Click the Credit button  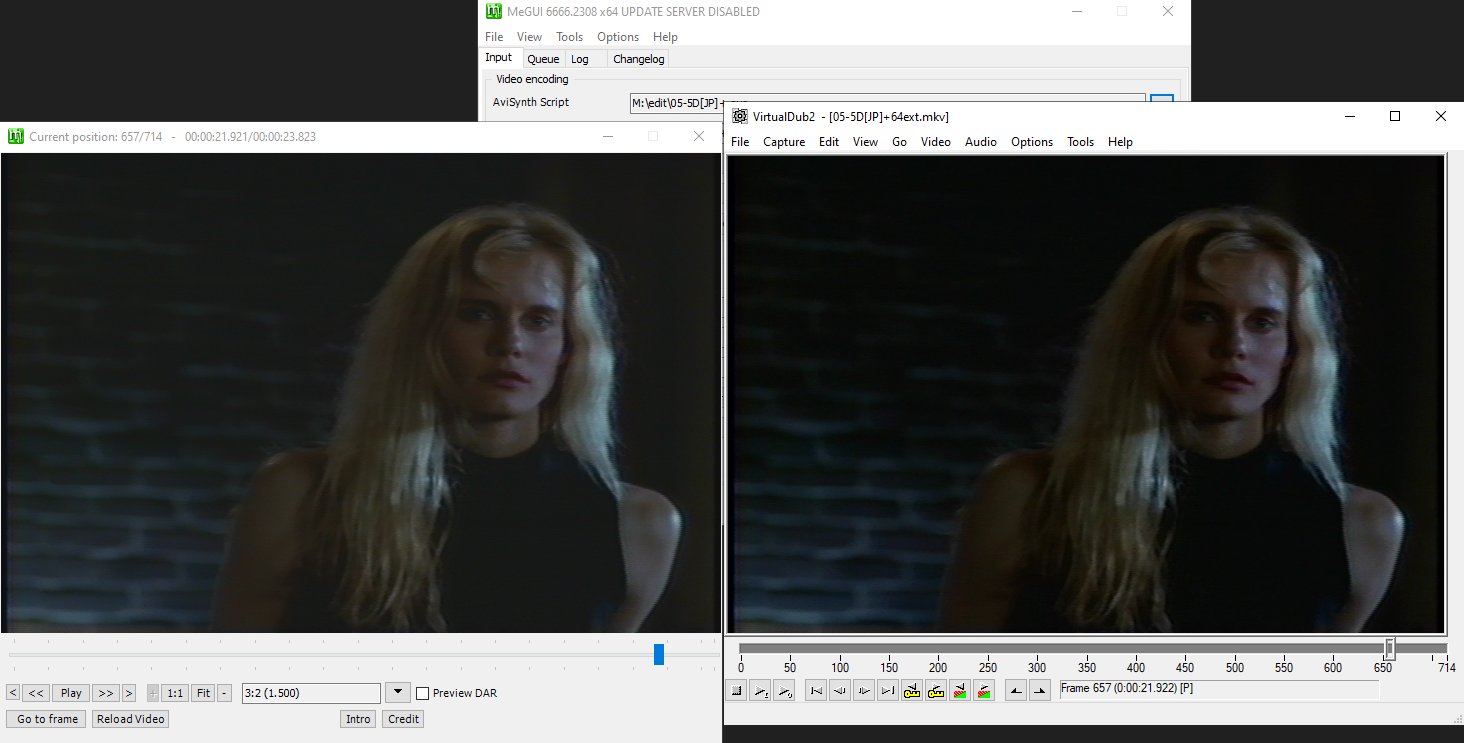pos(403,719)
